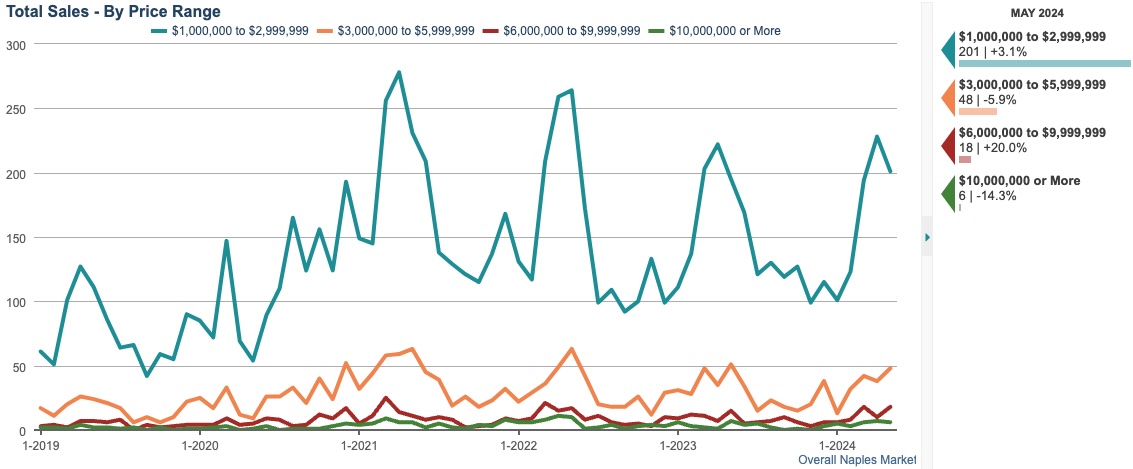The width and height of the screenshot is (1133, 469).
Task: Click the 200 y-axis label
Action: pos(14,173)
